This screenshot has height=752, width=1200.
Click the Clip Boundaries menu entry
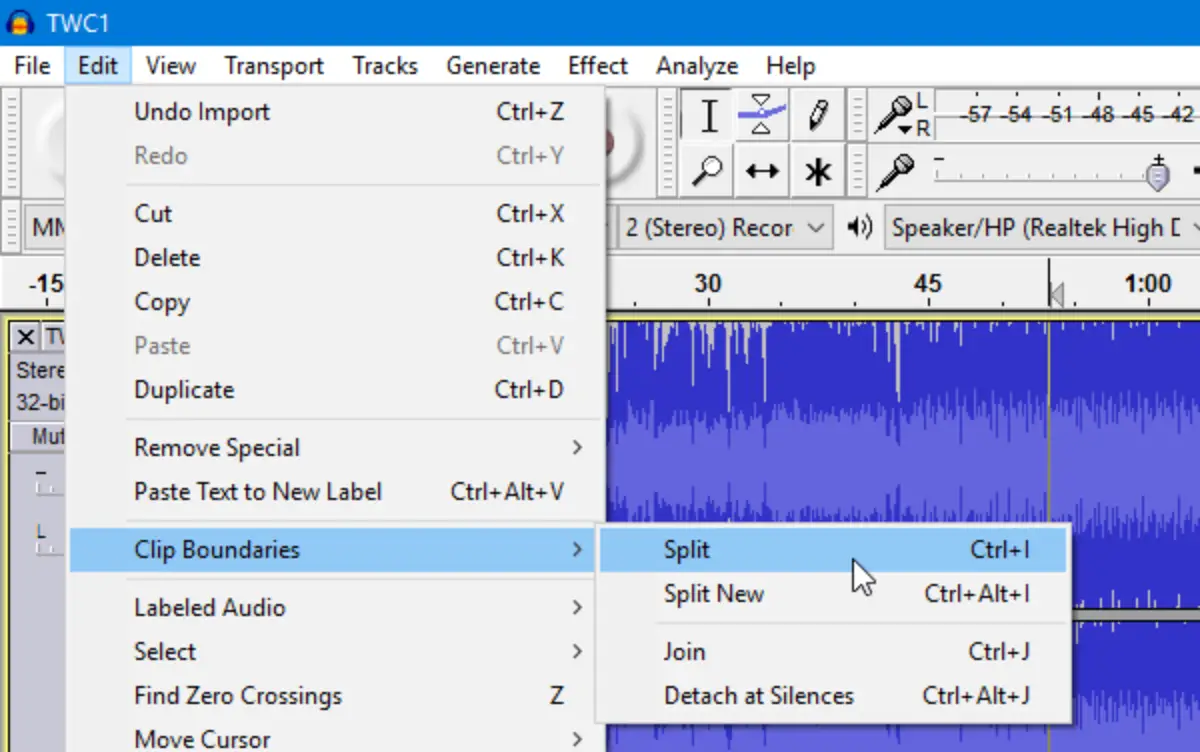point(330,549)
